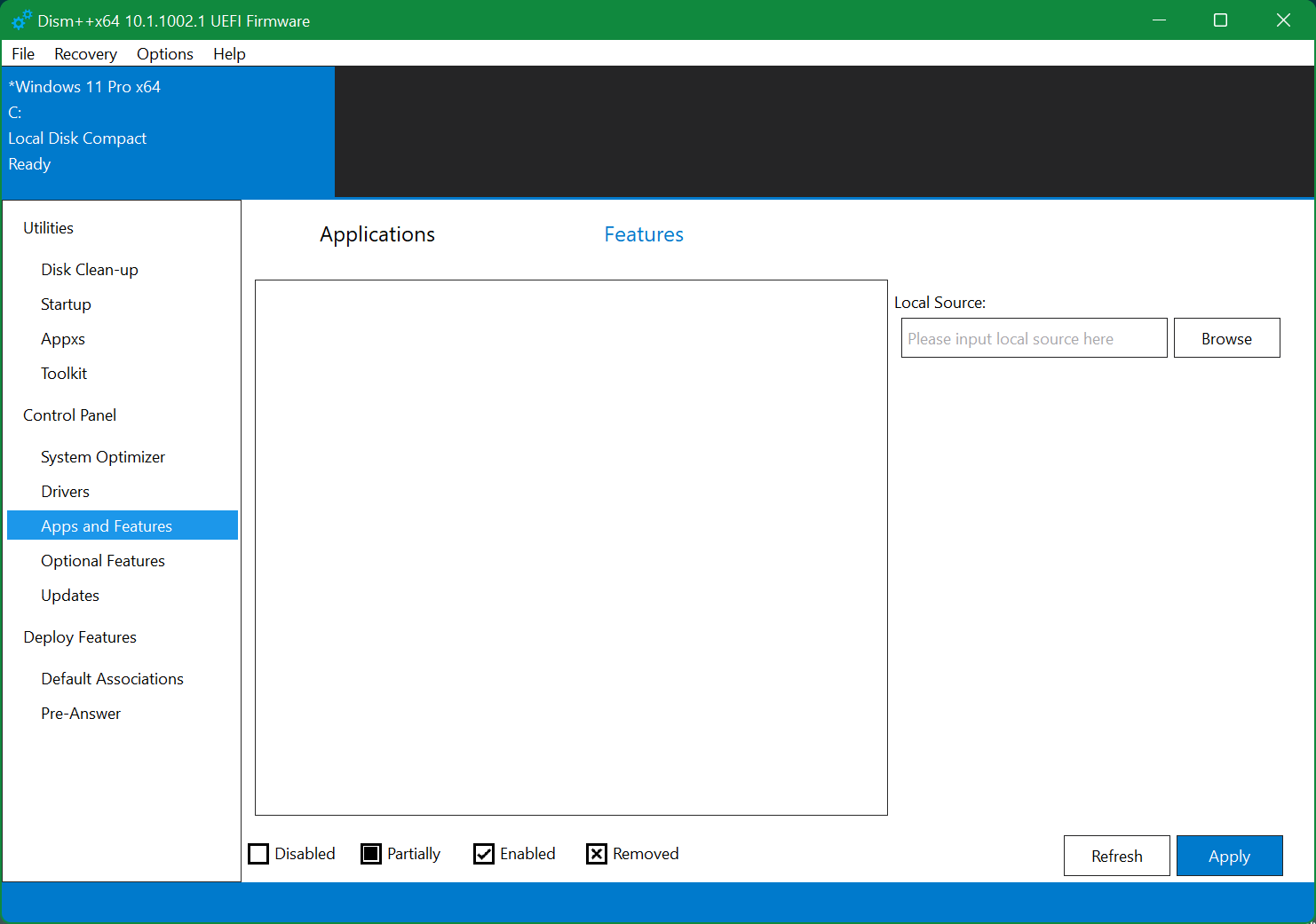This screenshot has width=1316, height=924.
Task: Select Apps and Features in the sidebar
Action: 123,525
